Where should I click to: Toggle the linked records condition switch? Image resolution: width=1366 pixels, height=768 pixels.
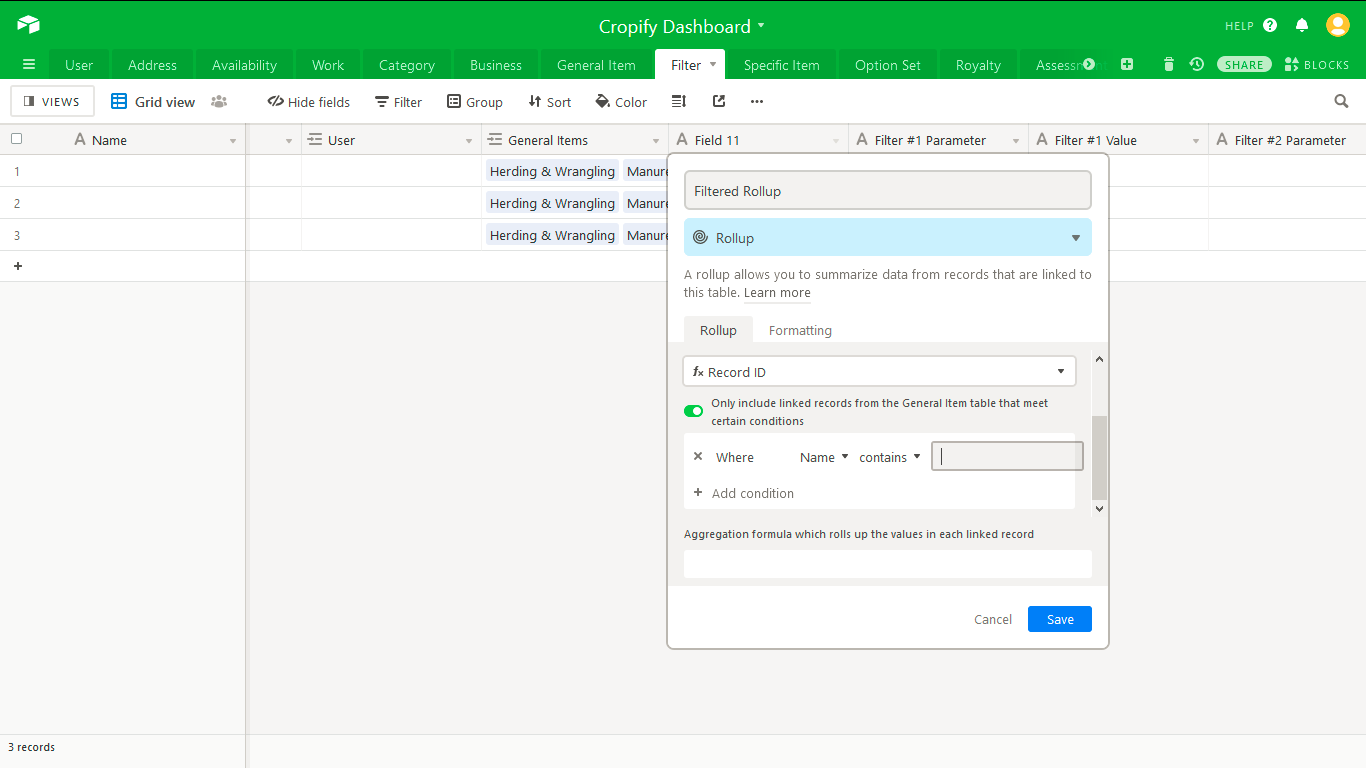tap(693, 411)
